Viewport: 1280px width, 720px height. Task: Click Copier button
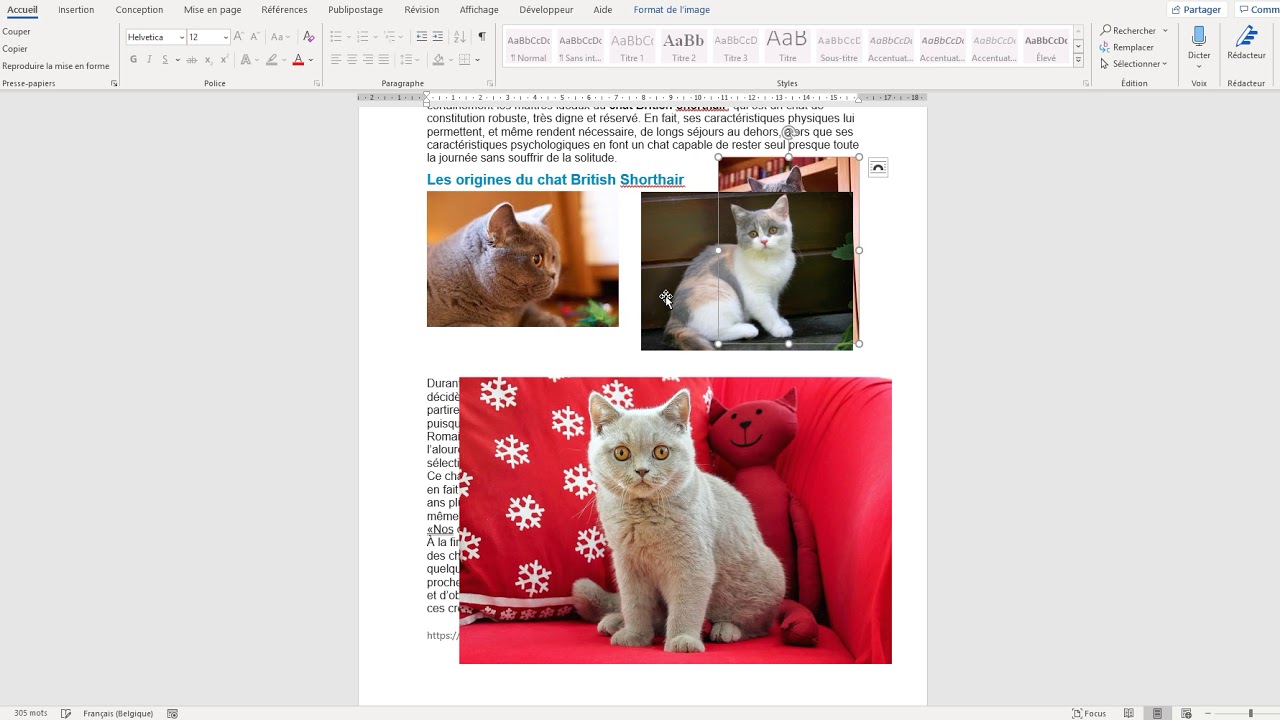15,48
